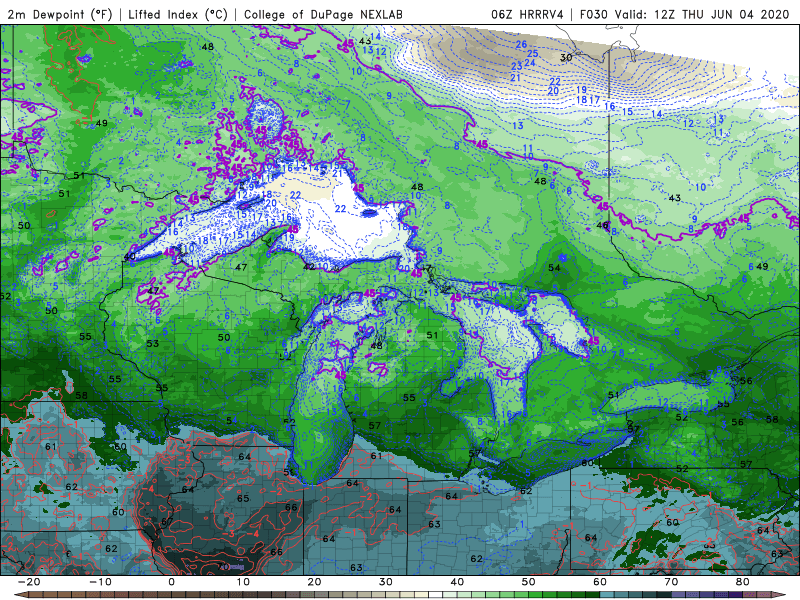Click the "2m Dewpoint (°F)" title text
The height and width of the screenshot is (600, 800).
(60, 14)
